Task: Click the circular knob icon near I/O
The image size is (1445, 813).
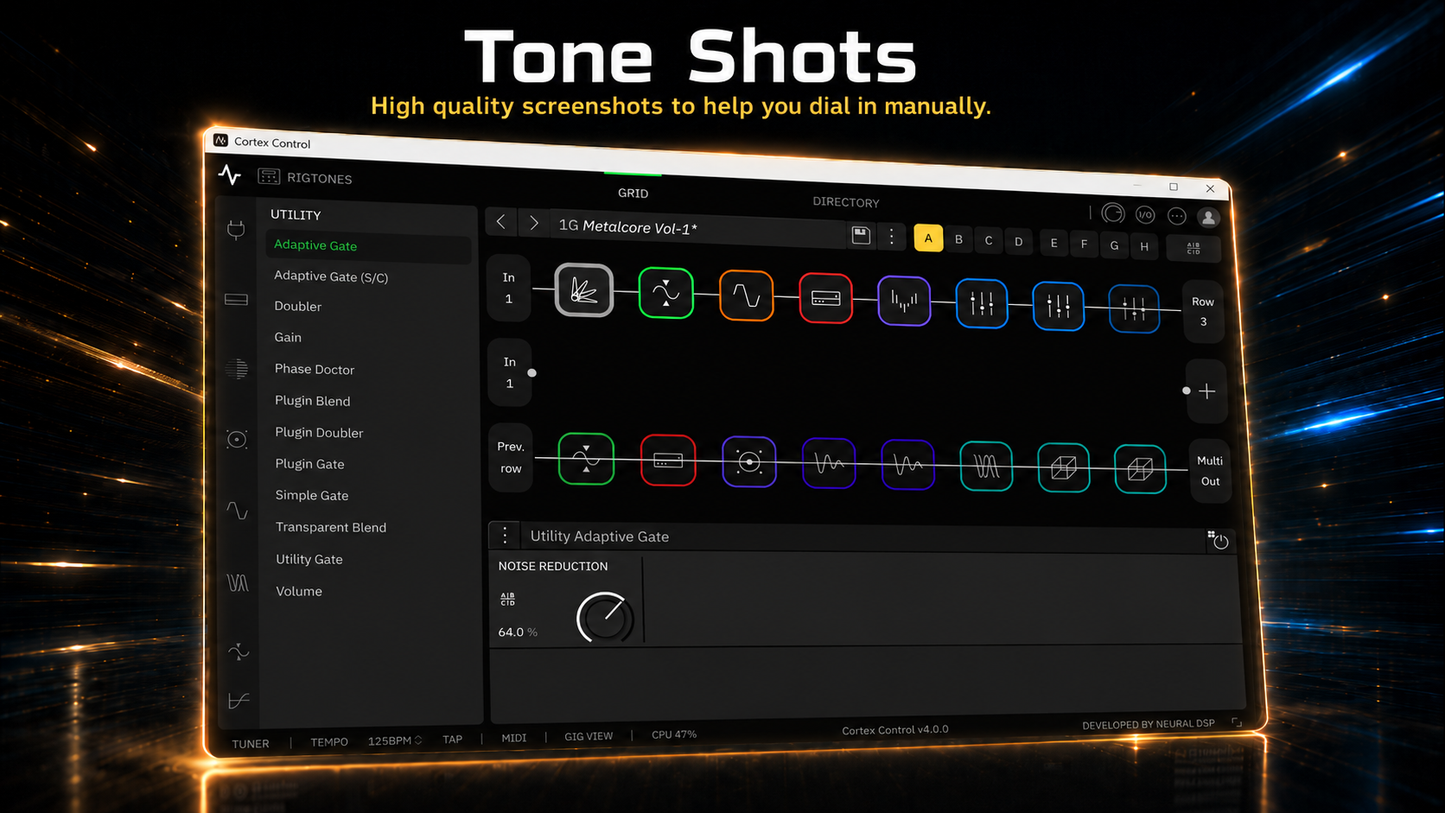Action: pyautogui.click(x=1112, y=213)
